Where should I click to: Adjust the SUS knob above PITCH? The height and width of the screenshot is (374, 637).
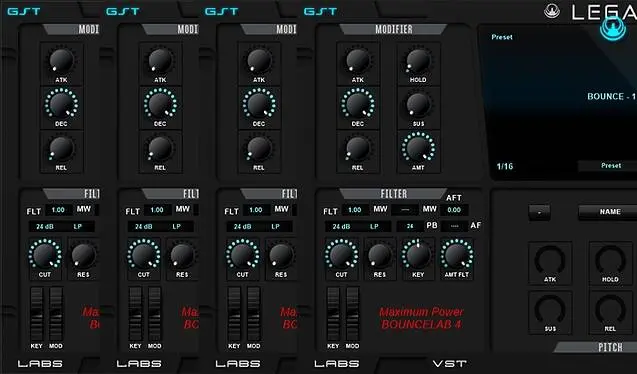(550, 309)
